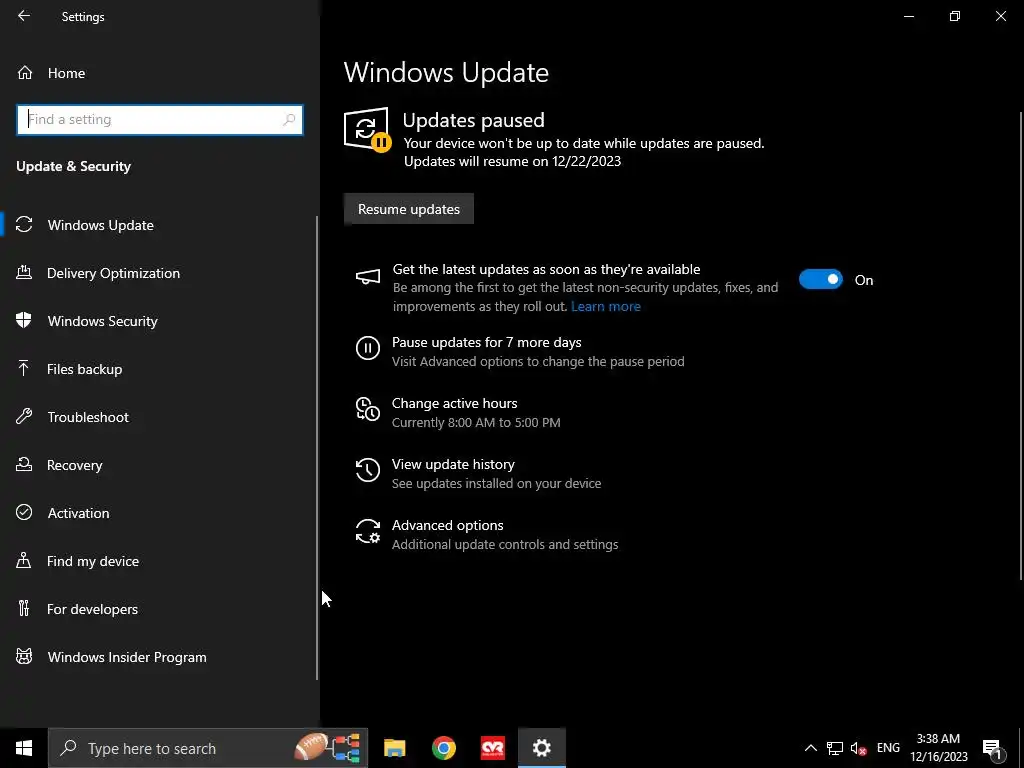The width and height of the screenshot is (1024, 768).
Task: Click the gear-arrows icon for Advanced options
Action: click(368, 531)
